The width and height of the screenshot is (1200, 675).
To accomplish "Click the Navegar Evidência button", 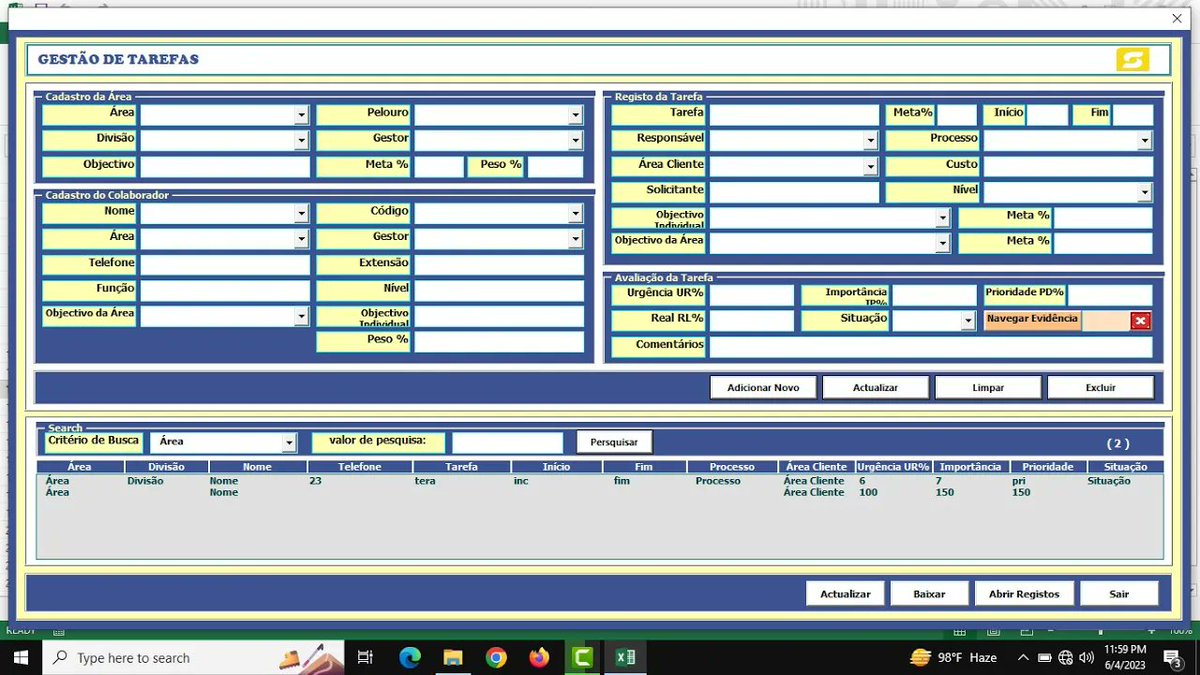I will point(1031,320).
